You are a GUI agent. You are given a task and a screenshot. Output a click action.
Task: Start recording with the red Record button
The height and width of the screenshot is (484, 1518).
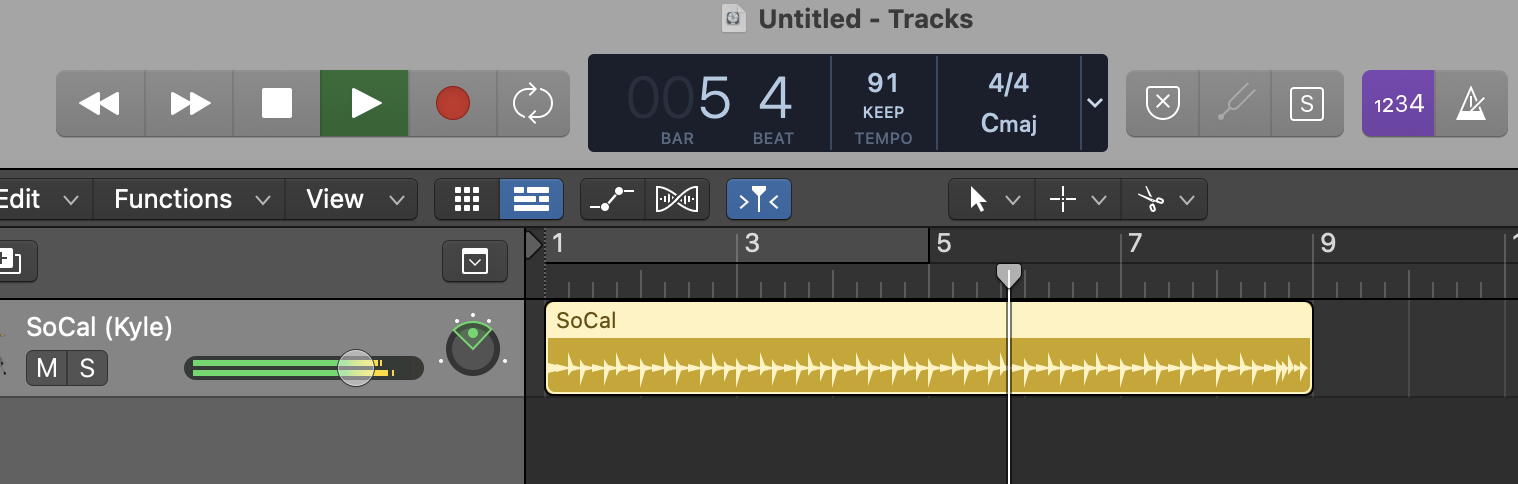tap(452, 103)
